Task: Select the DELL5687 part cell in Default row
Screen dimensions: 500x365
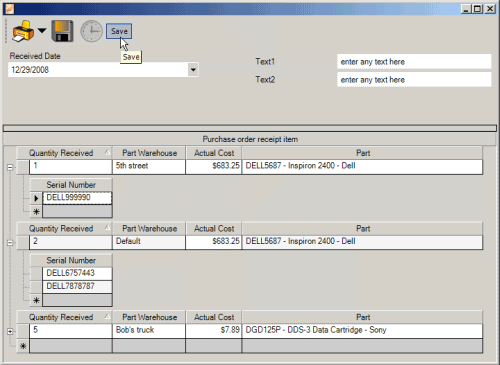Action: (362, 242)
